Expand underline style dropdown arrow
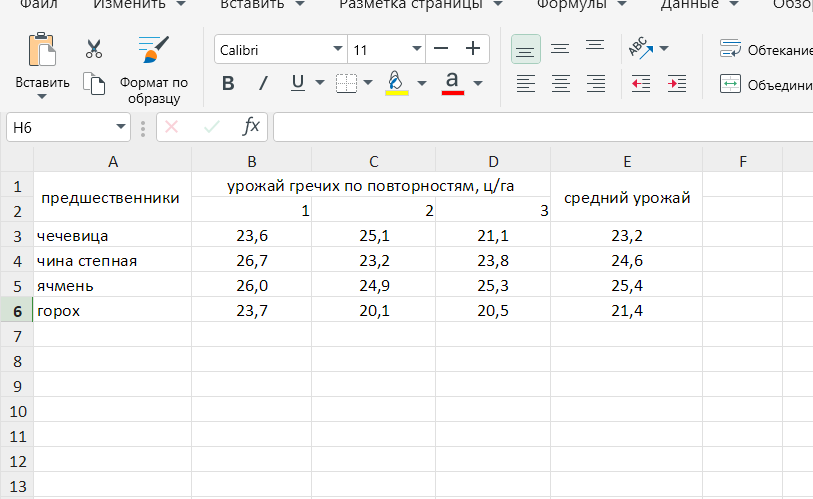813x499 pixels. click(x=320, y=83)
